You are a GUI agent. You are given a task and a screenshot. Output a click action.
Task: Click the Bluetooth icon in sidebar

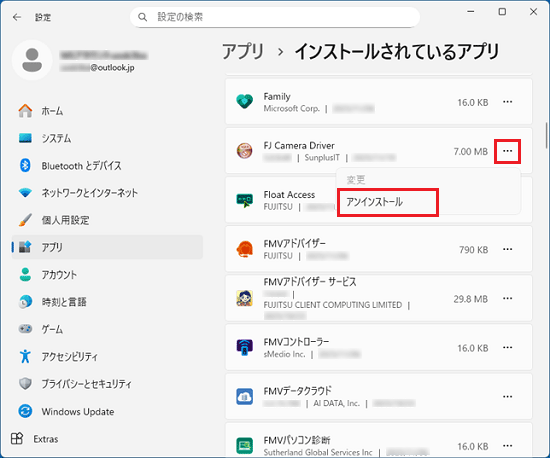tap(25, 166)
